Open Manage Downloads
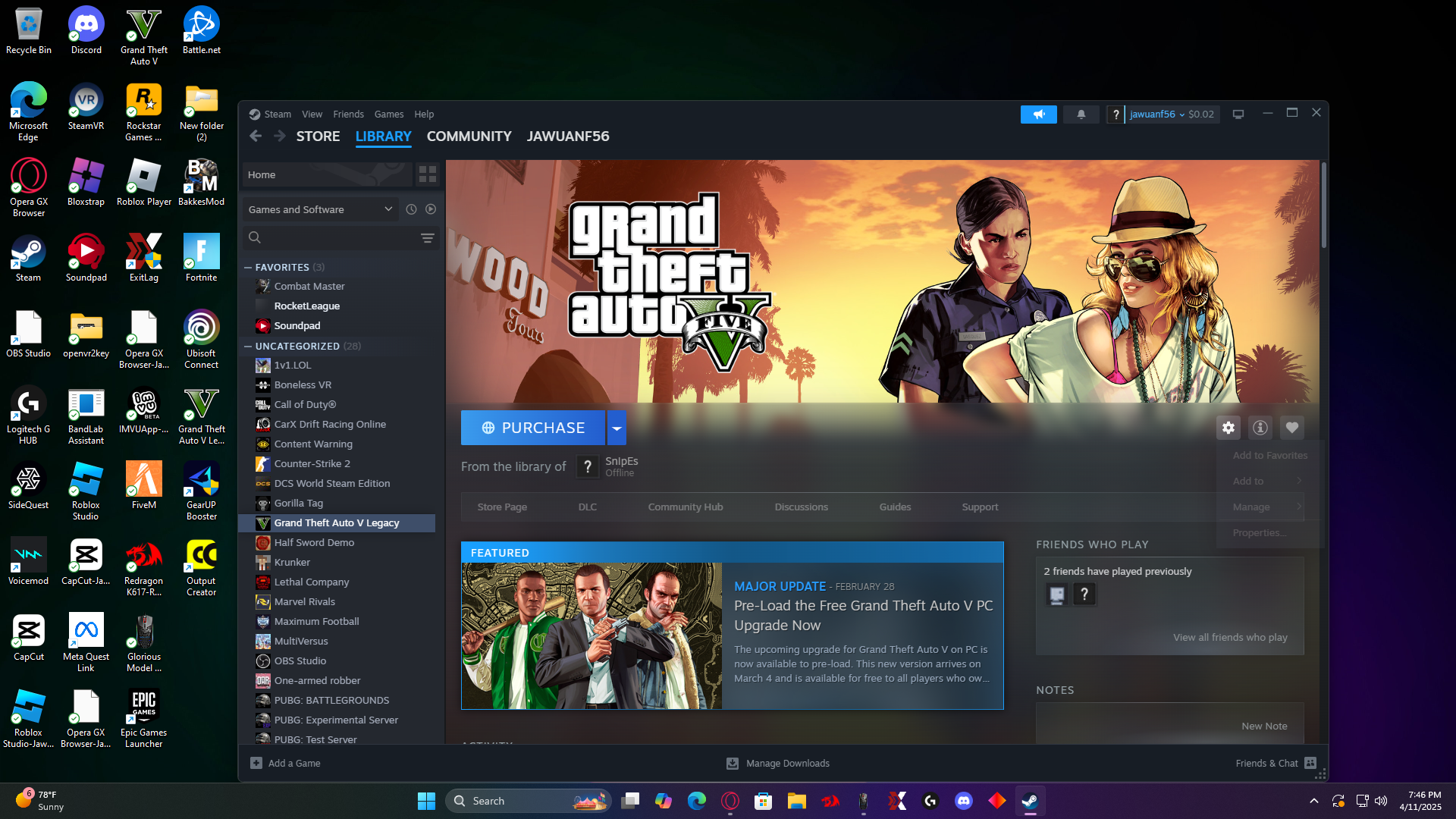This screenshot has width=1456, height=819. [x=778, y=764]
